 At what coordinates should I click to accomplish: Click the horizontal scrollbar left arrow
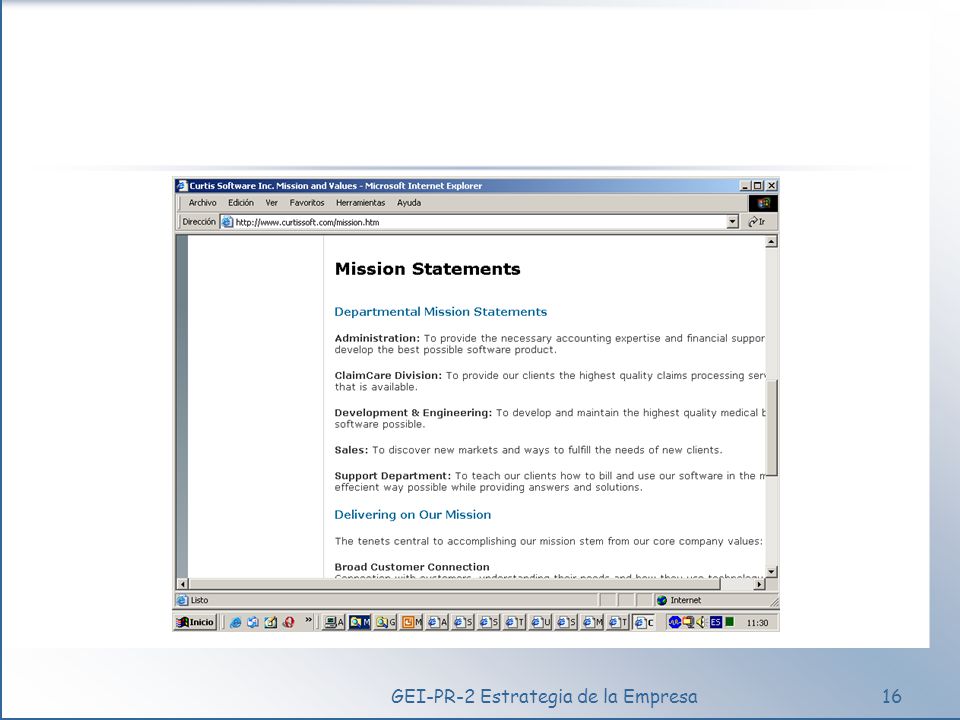[182, 584]
